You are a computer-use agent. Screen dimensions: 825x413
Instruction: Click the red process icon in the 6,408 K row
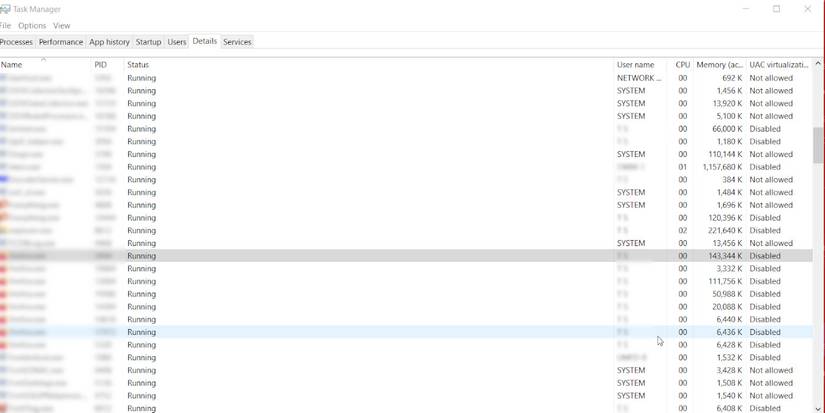pos(4,408)
